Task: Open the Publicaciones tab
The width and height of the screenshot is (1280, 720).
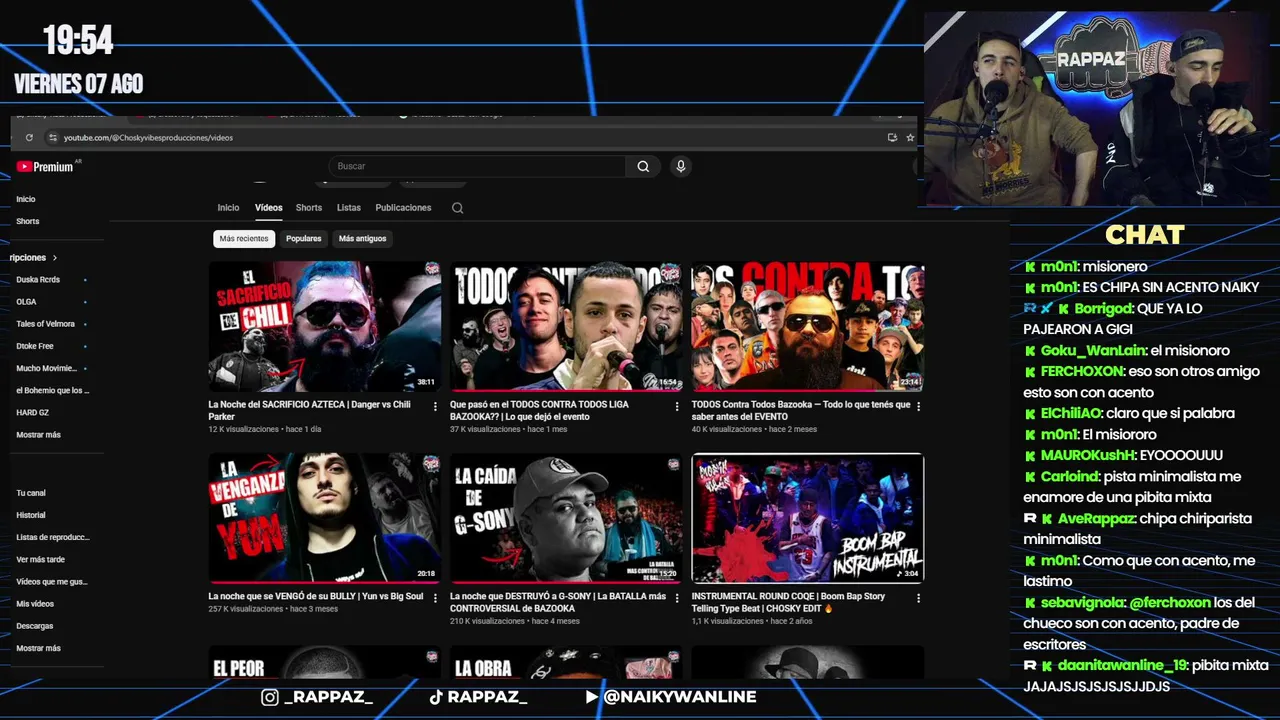Action: tap(403, 208)
